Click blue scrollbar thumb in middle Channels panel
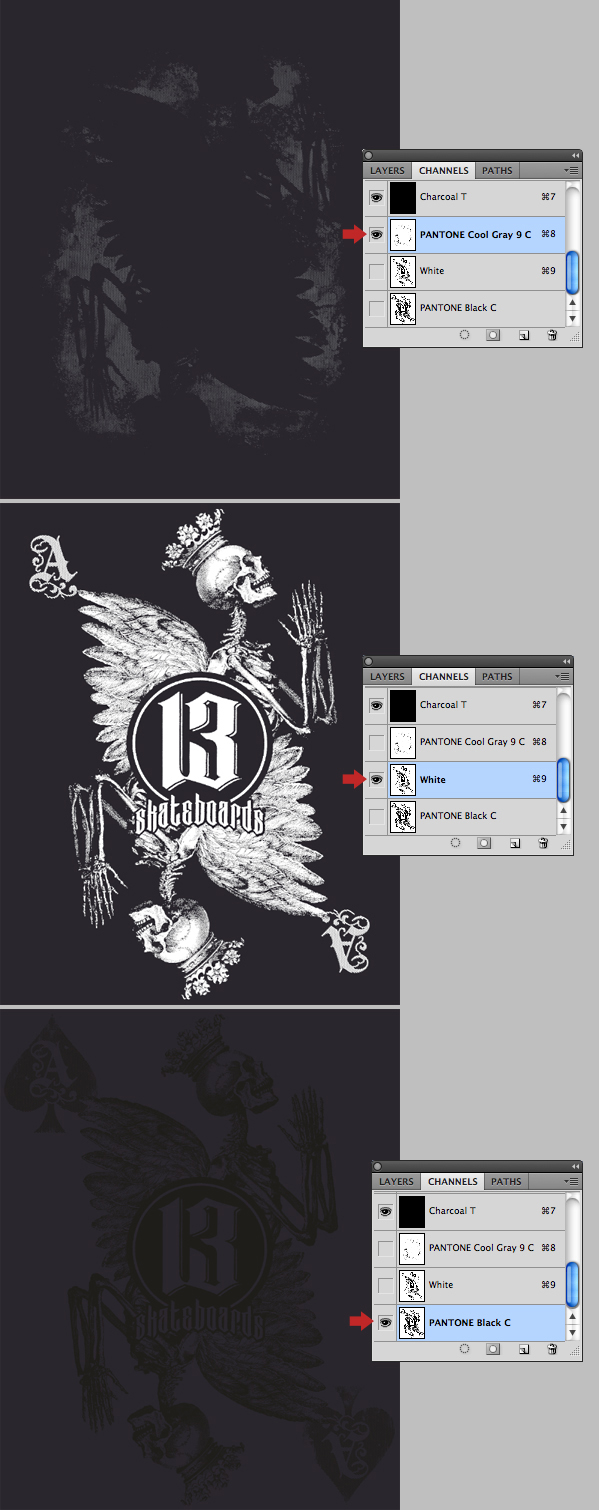The image size is (600, 1510). 564,779
